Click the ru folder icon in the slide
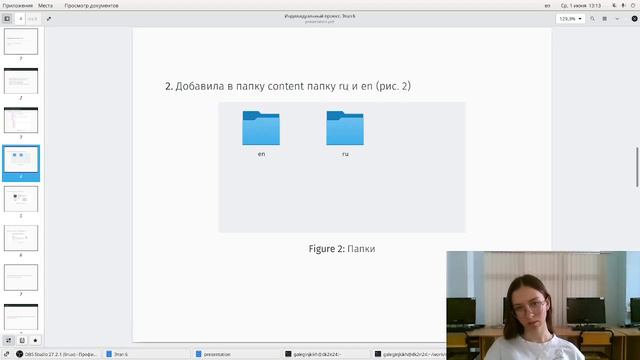The width and height of the screenshot is (640, 360). click(345, 128)
